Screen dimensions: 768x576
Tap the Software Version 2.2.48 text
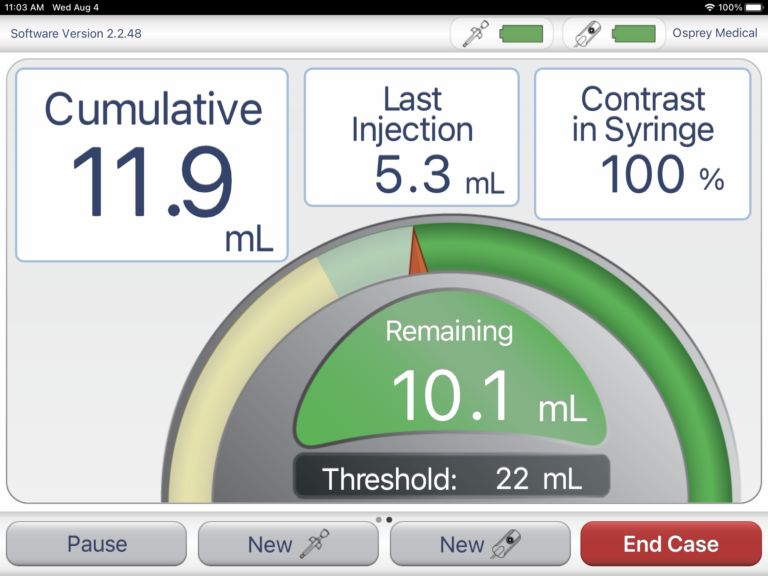pos(76,33)
